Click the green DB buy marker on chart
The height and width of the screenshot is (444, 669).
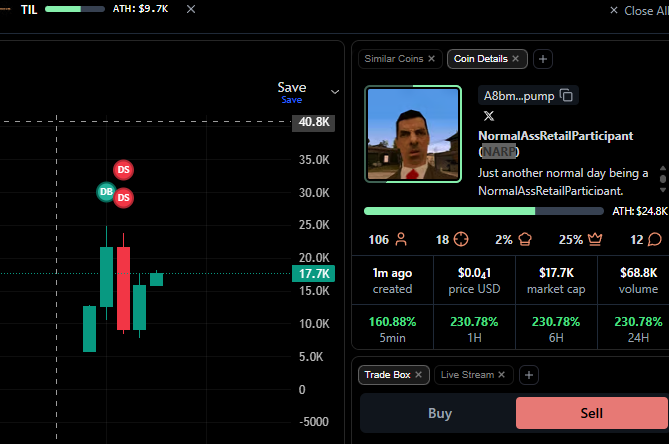pos(106,192)
